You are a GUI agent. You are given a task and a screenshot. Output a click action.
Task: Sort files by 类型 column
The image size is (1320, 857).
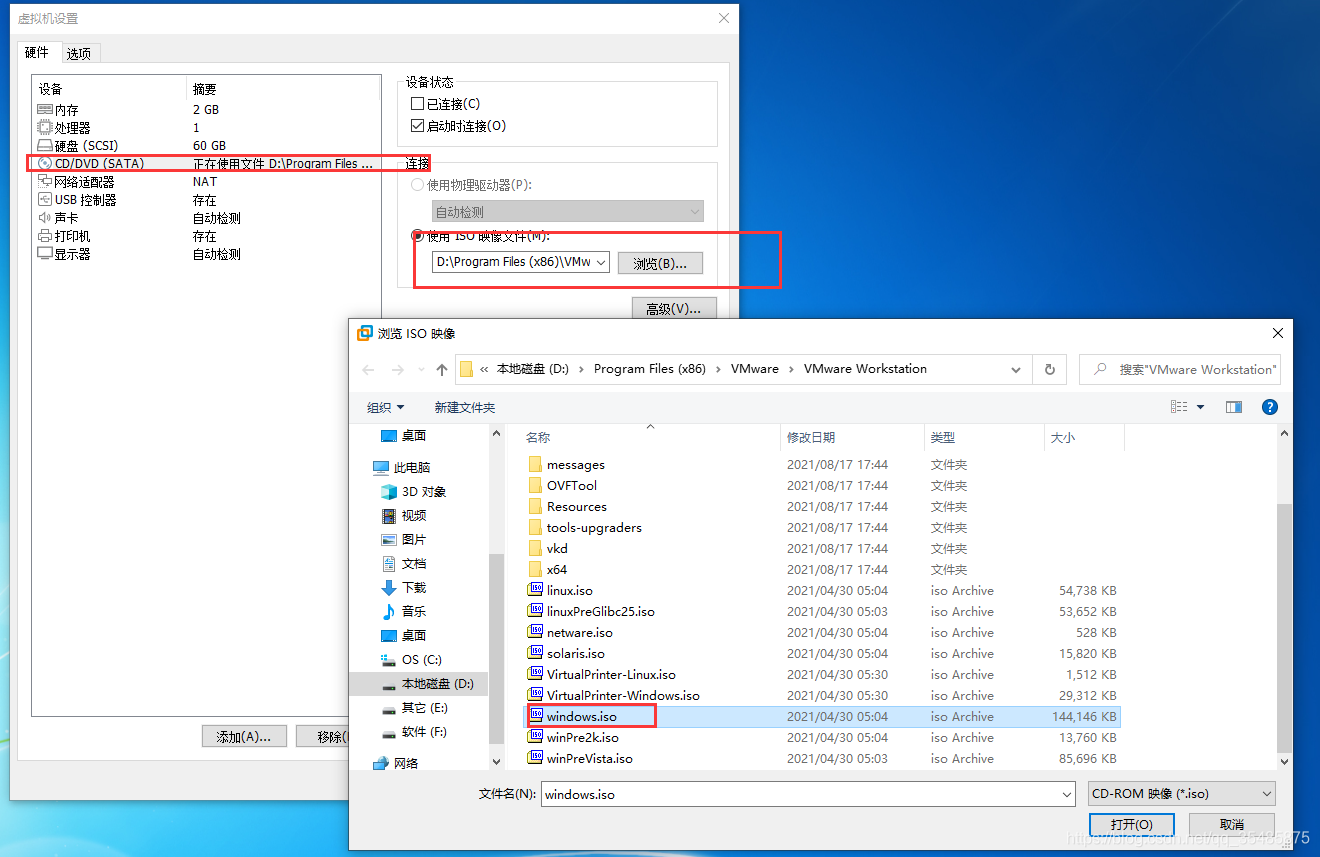pos(943,437)
